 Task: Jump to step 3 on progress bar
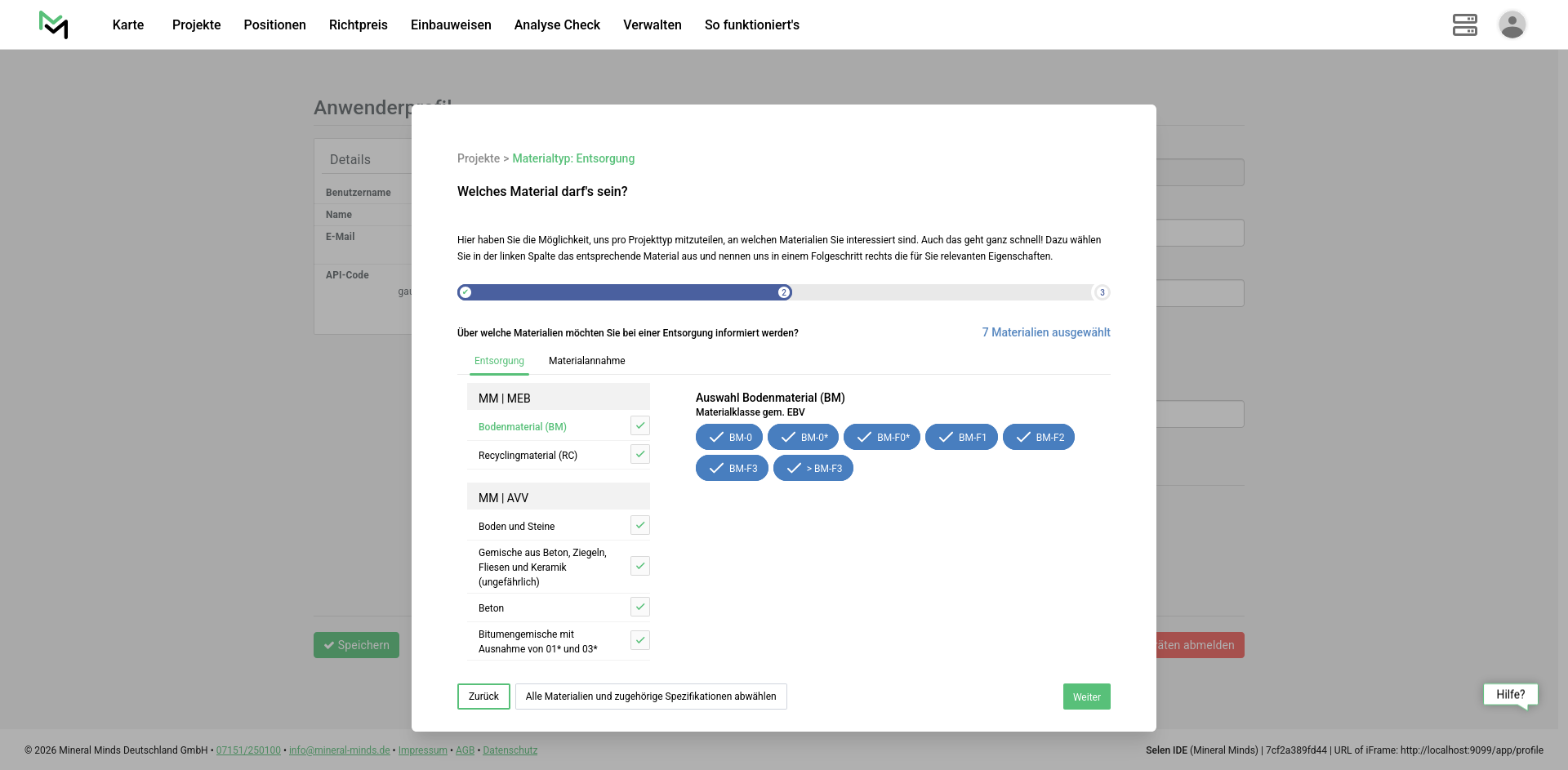1102,292
